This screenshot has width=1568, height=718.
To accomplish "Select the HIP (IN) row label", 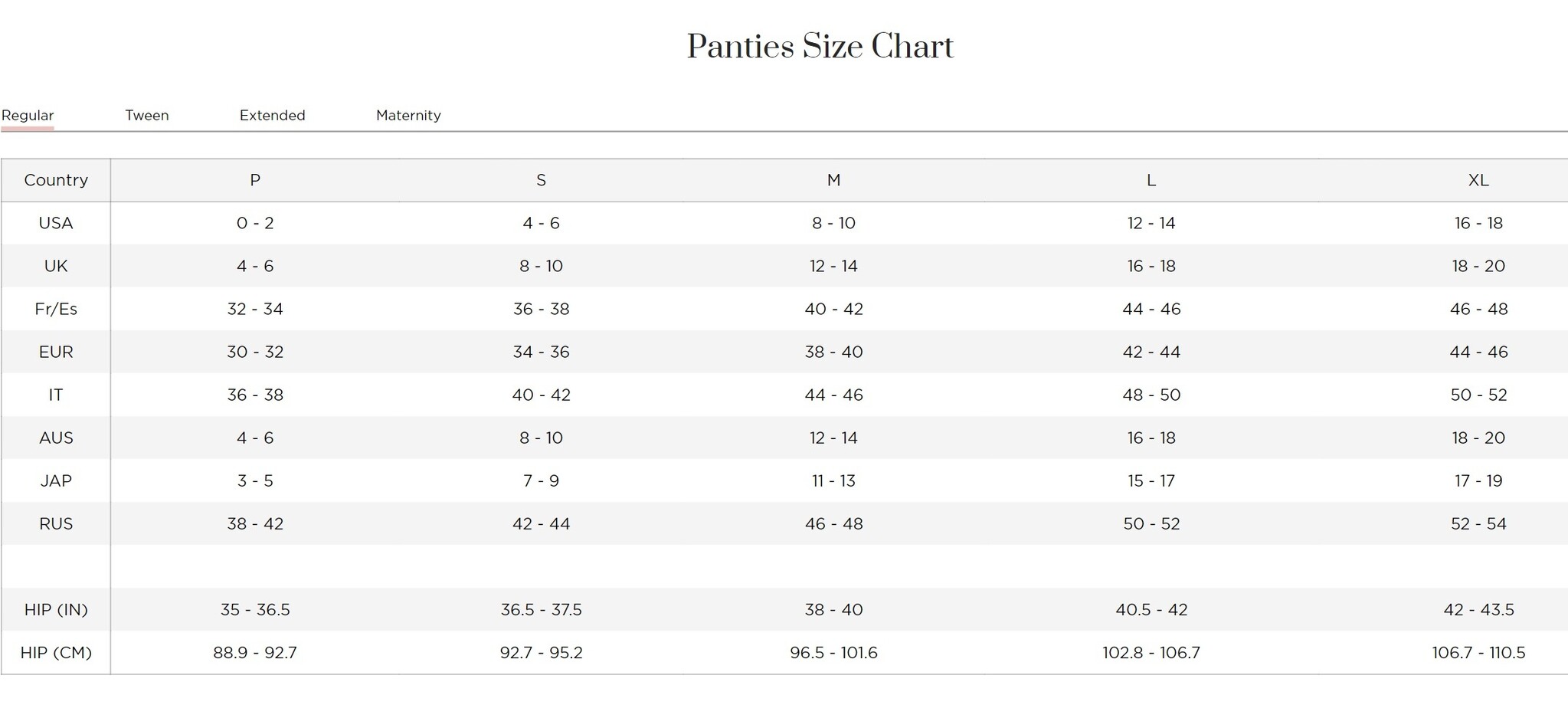I will 56,610.
